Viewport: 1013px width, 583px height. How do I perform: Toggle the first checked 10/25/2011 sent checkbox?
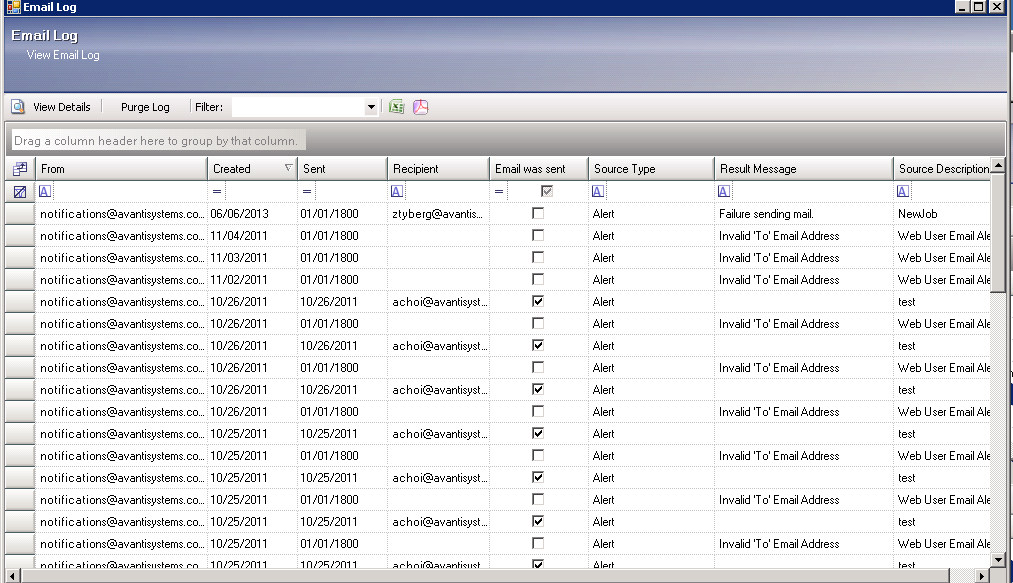pos(538,432)
